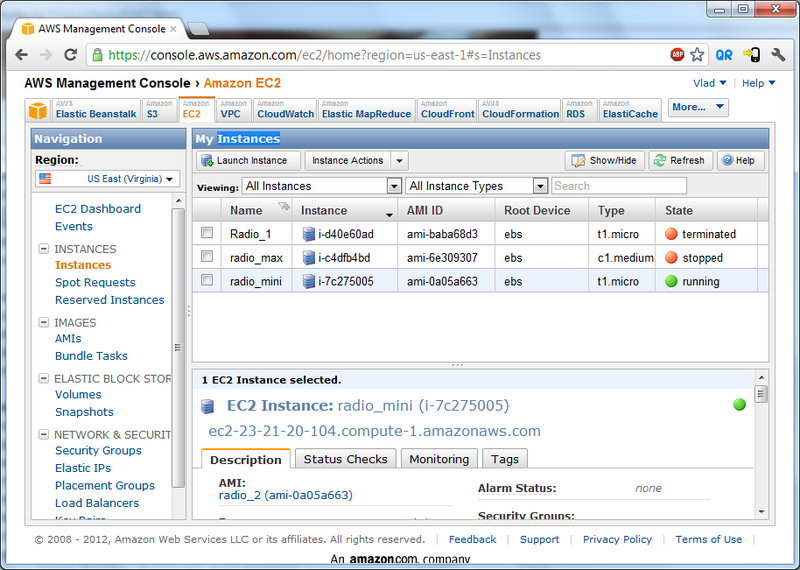Open the EC2 Dashboard link
Screen dimensions: 800x570
(98, 209)
